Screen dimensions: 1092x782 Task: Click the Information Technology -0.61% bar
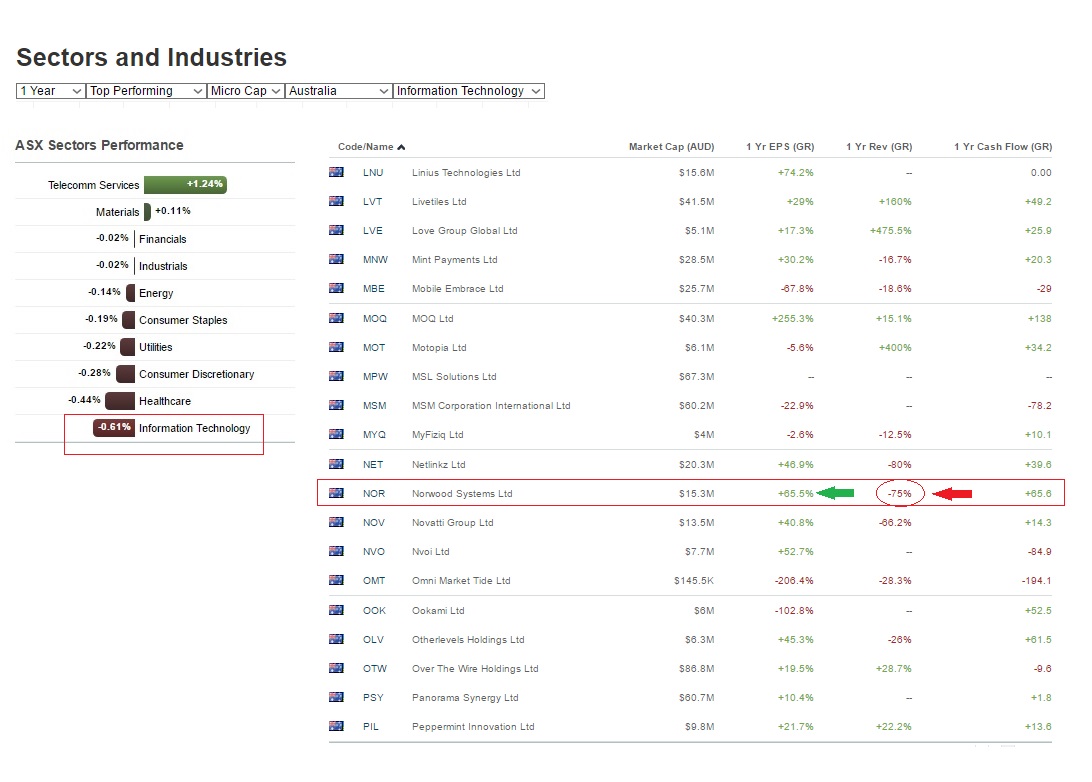(113, 428)
